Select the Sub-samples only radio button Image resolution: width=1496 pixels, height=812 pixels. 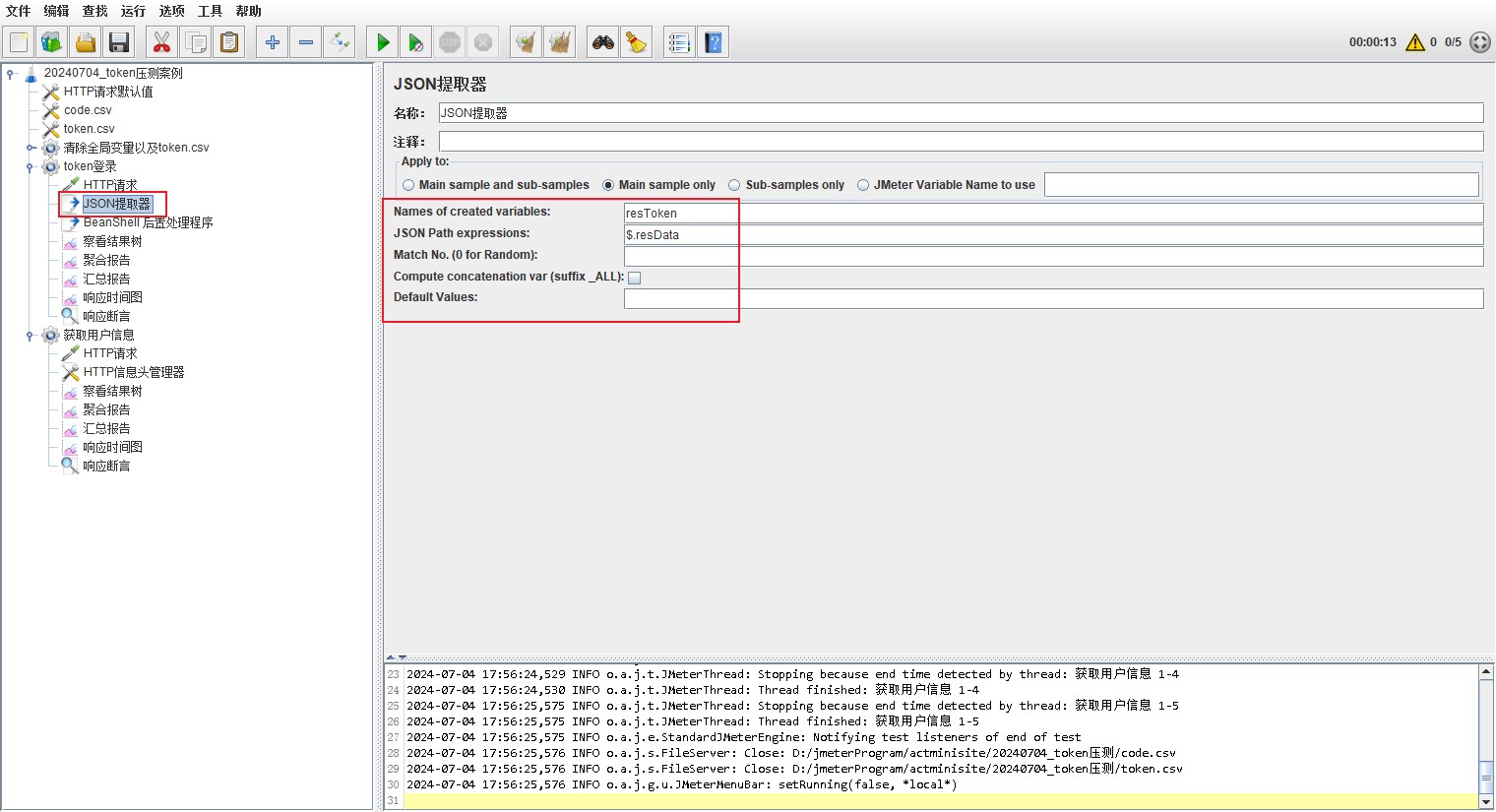pyautogui.click(x=734, y=185)
